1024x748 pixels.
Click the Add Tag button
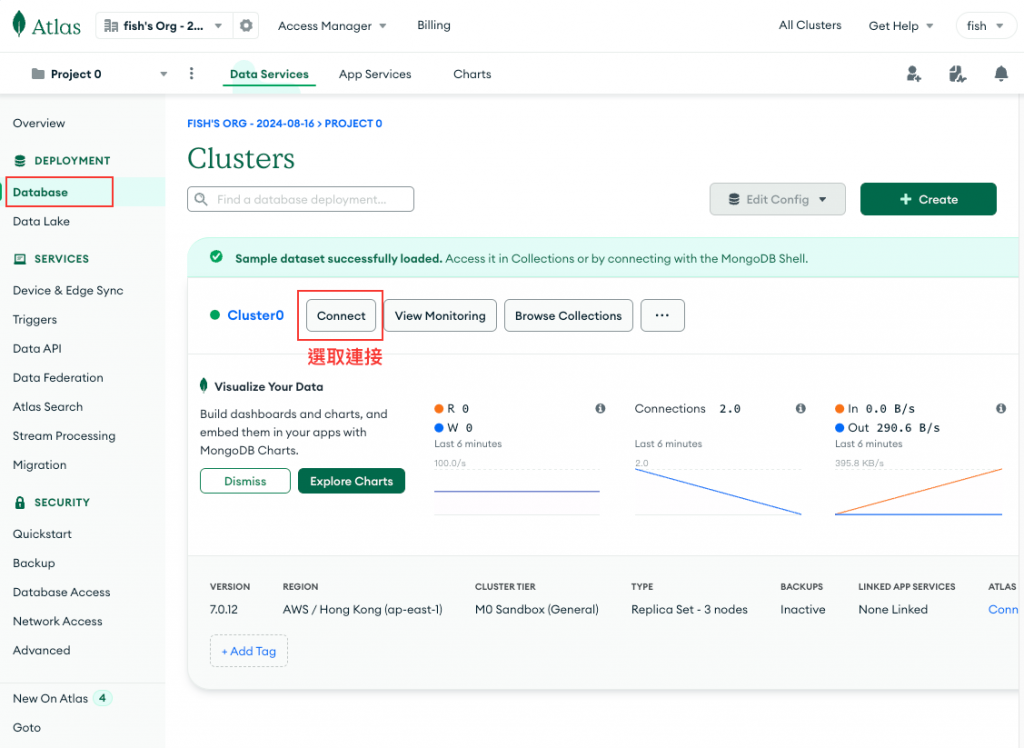[249, 651]
